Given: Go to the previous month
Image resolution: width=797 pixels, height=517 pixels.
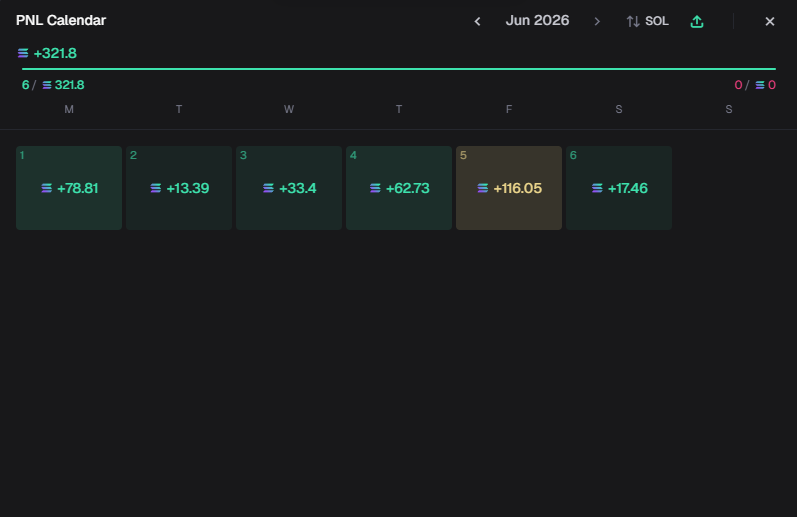Looking at the screenshot, I should pos(477,21).
